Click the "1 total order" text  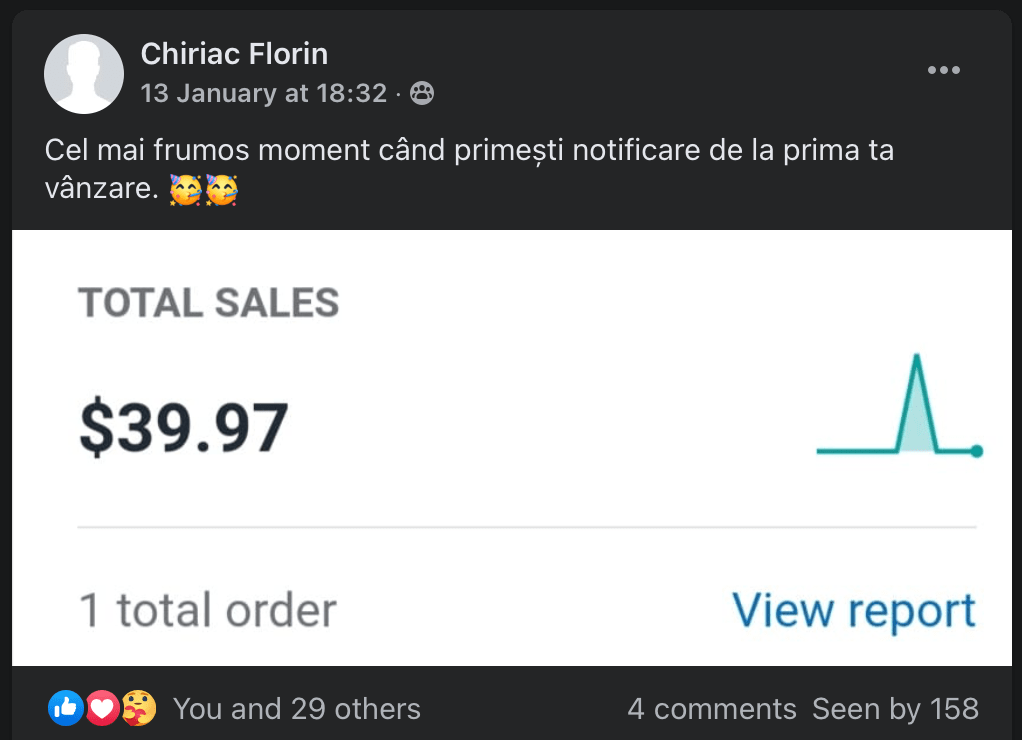pyautogui.click(x=207, y=610)
